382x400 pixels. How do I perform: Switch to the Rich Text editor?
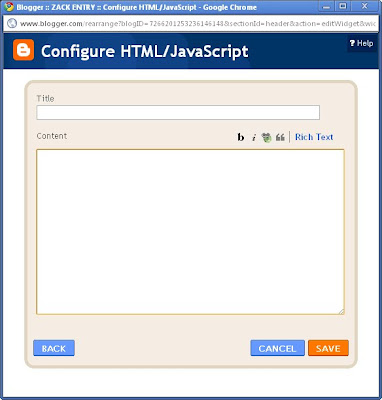pos(314,137)
